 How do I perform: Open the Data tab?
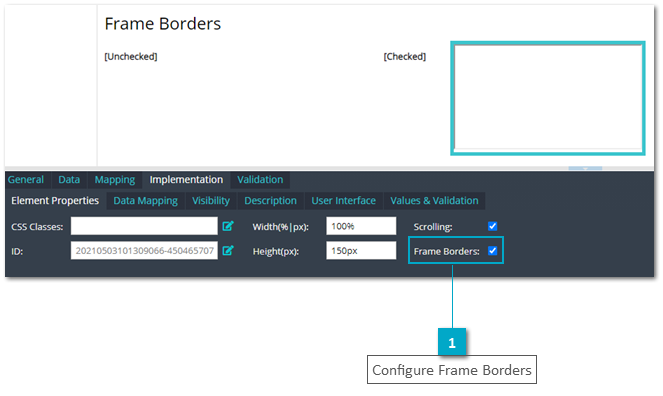point(69,180)
